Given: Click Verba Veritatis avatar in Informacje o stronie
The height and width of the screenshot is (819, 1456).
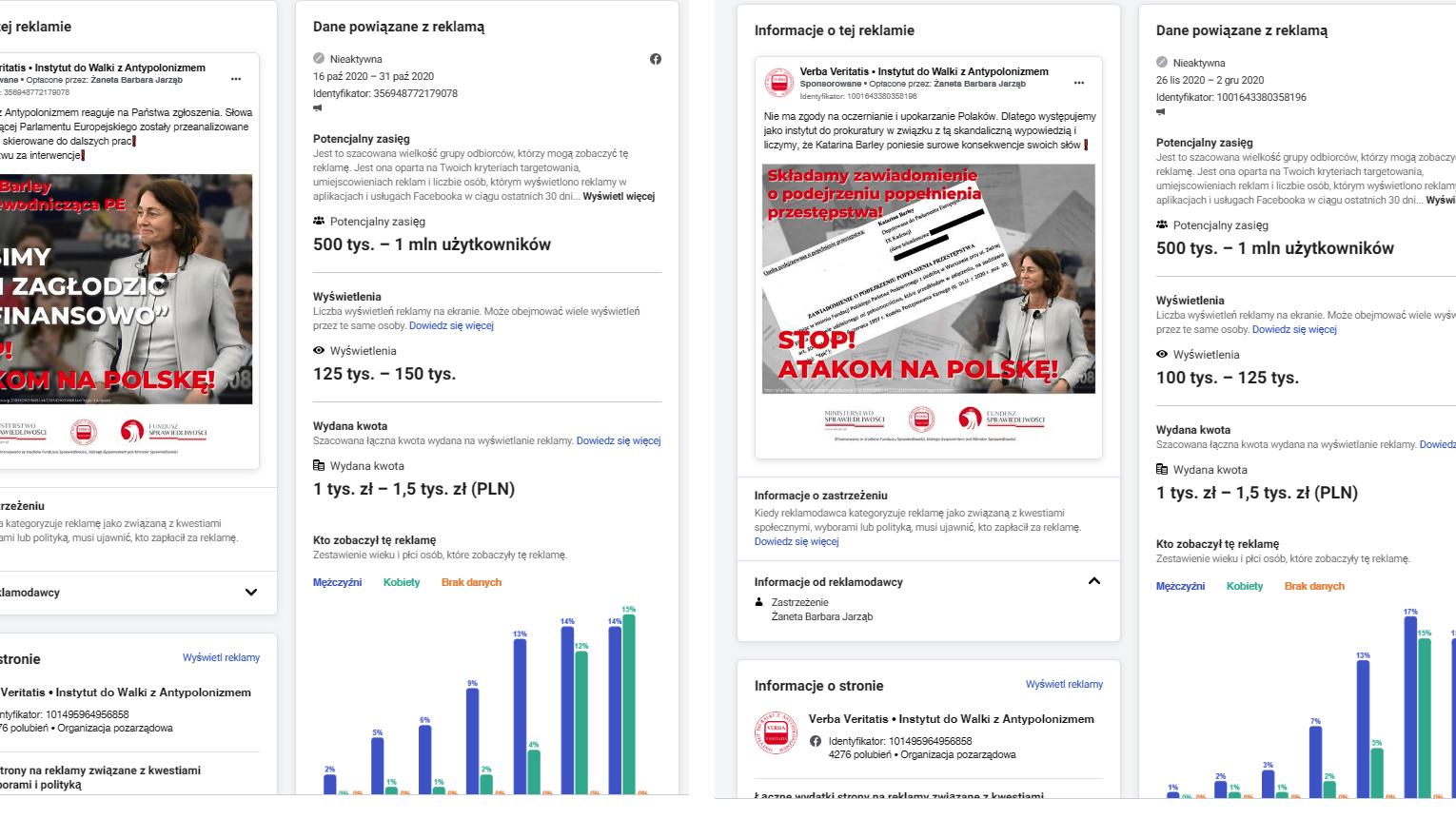Looking at the screenshot, I should click(776, 734).
